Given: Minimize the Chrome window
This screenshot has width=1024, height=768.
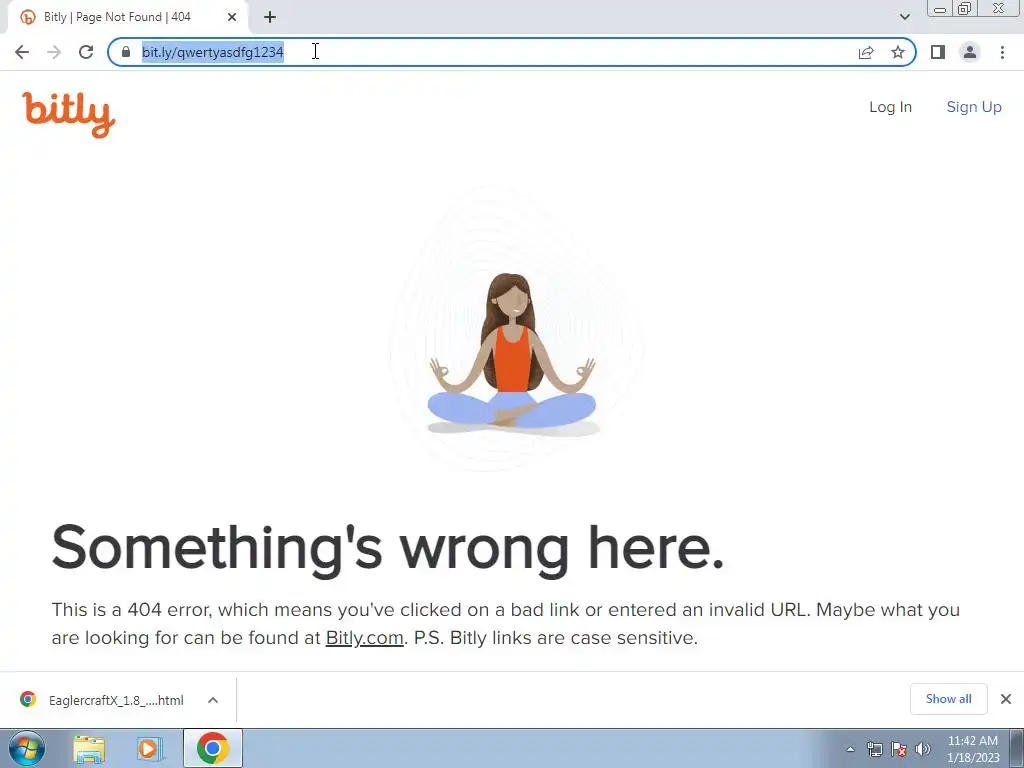Looking at the screenshot, I should pos(940,9).
